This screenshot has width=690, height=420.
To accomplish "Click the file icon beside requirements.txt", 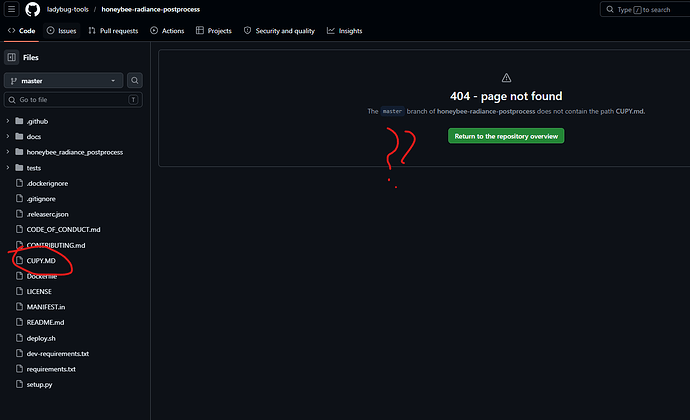I will (x=19, y=368).
